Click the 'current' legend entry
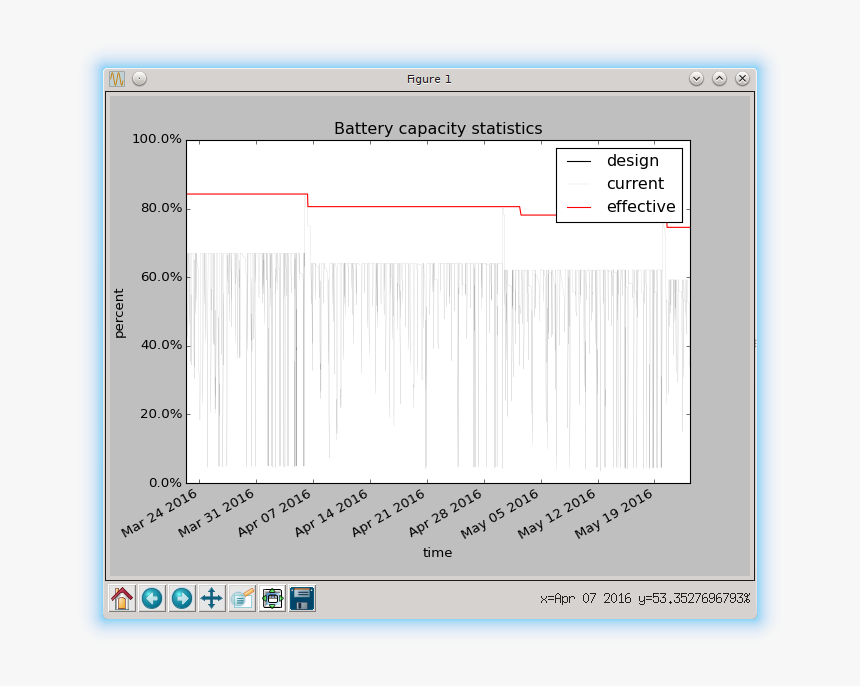The height and width of the screenshot is (686, 860). point(635,184)
